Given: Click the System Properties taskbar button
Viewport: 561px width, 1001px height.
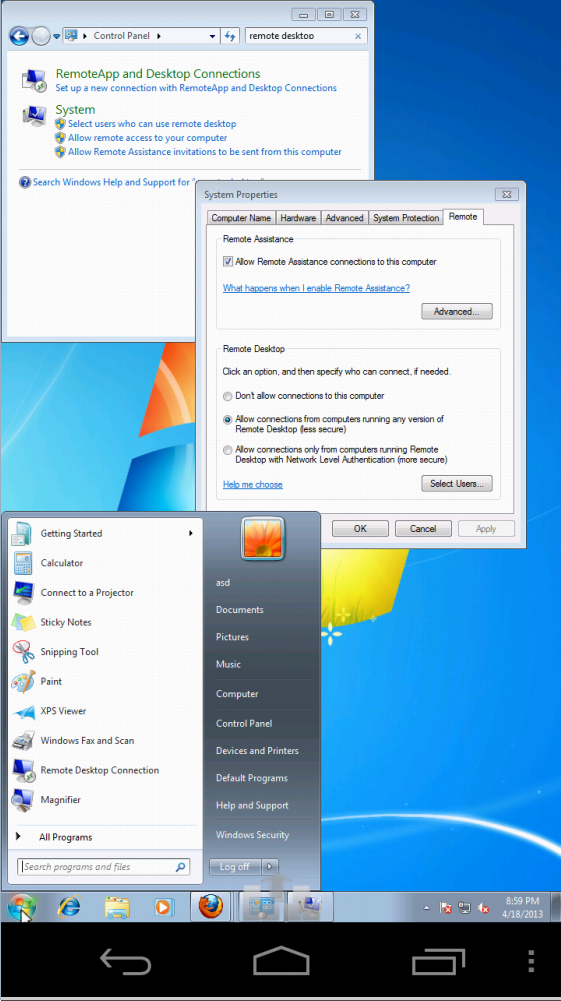Looking at the screenshot, I should [311, 907].
